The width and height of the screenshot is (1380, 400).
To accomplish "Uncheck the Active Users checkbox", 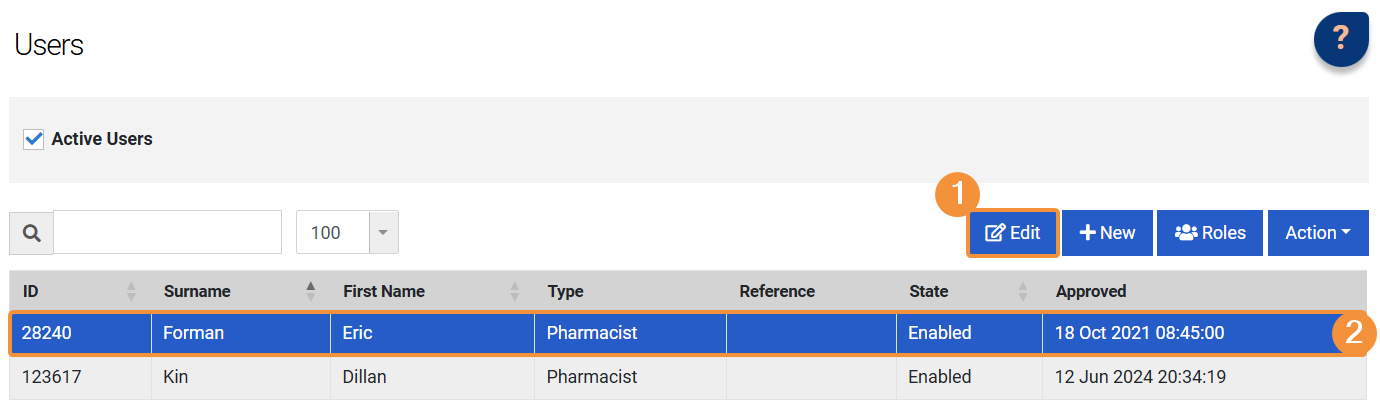I will [x=34, y=139].
